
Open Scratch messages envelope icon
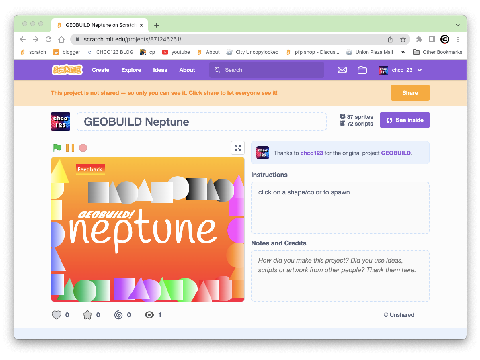pyautogui.click(x=342, y=70)
